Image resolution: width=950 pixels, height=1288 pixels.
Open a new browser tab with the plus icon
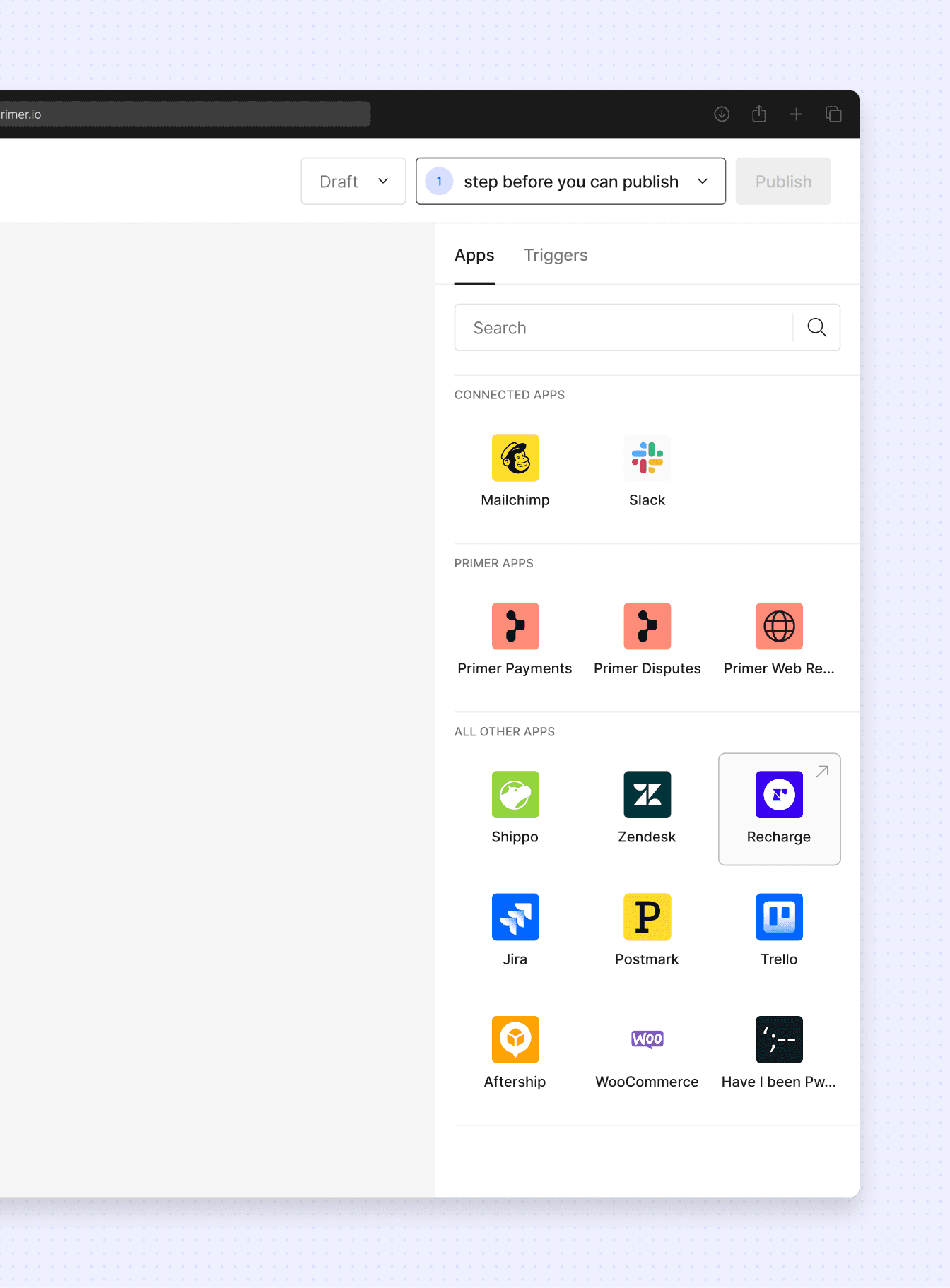(797, 114)
